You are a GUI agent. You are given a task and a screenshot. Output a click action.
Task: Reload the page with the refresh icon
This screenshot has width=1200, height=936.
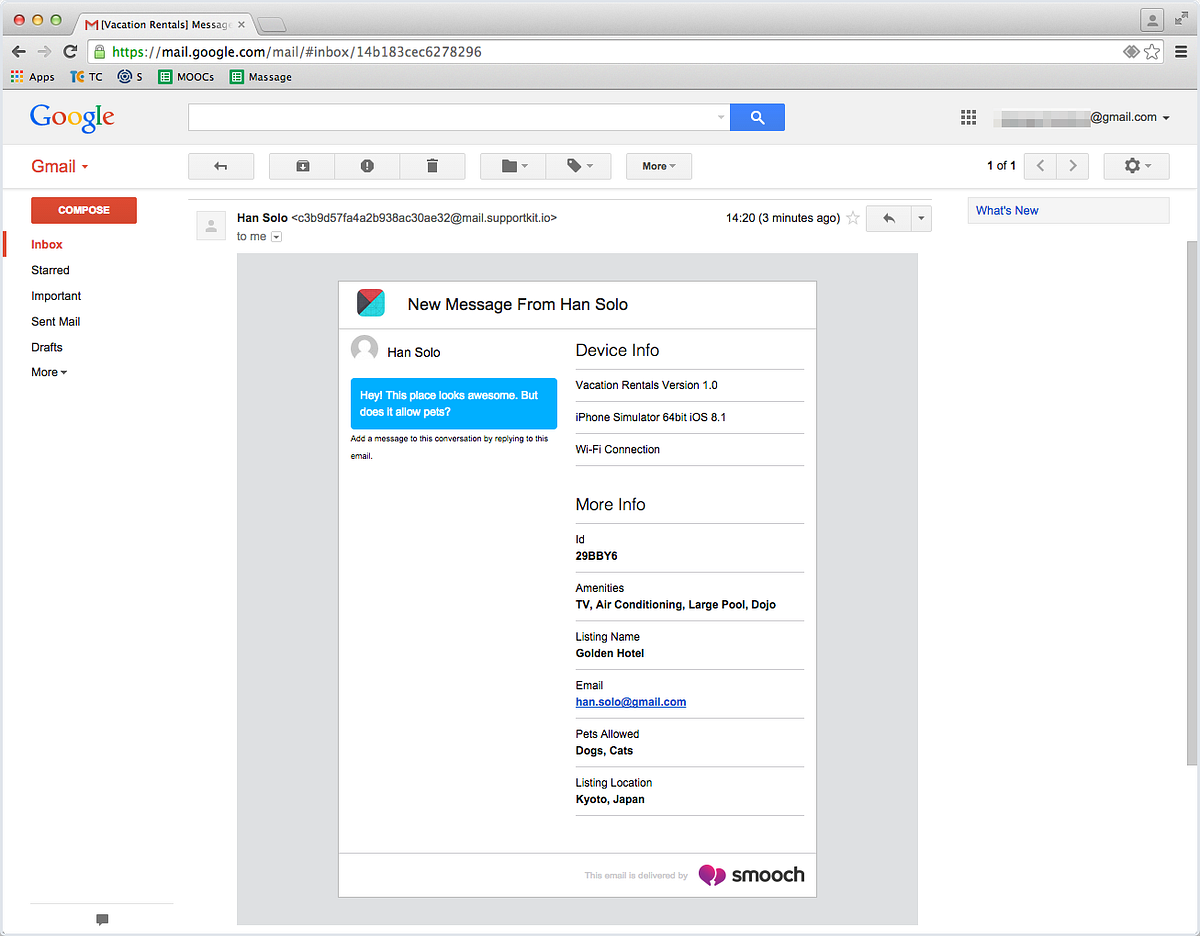70,52
